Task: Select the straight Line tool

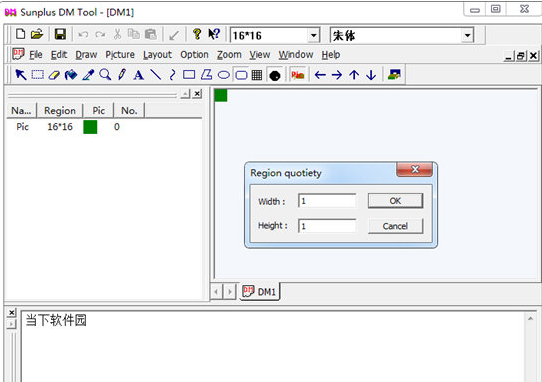Action: pyautogui.click(x=156, y=74)
